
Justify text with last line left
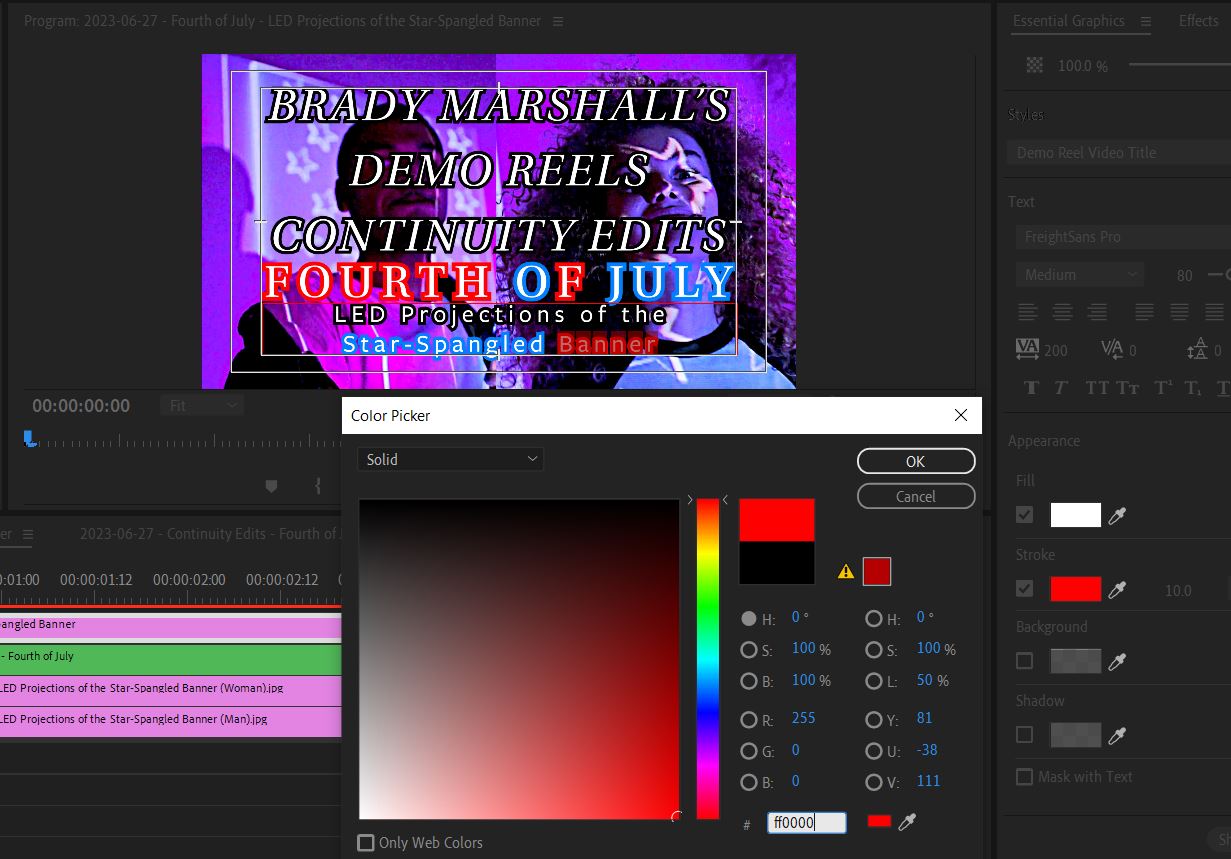1144,313
